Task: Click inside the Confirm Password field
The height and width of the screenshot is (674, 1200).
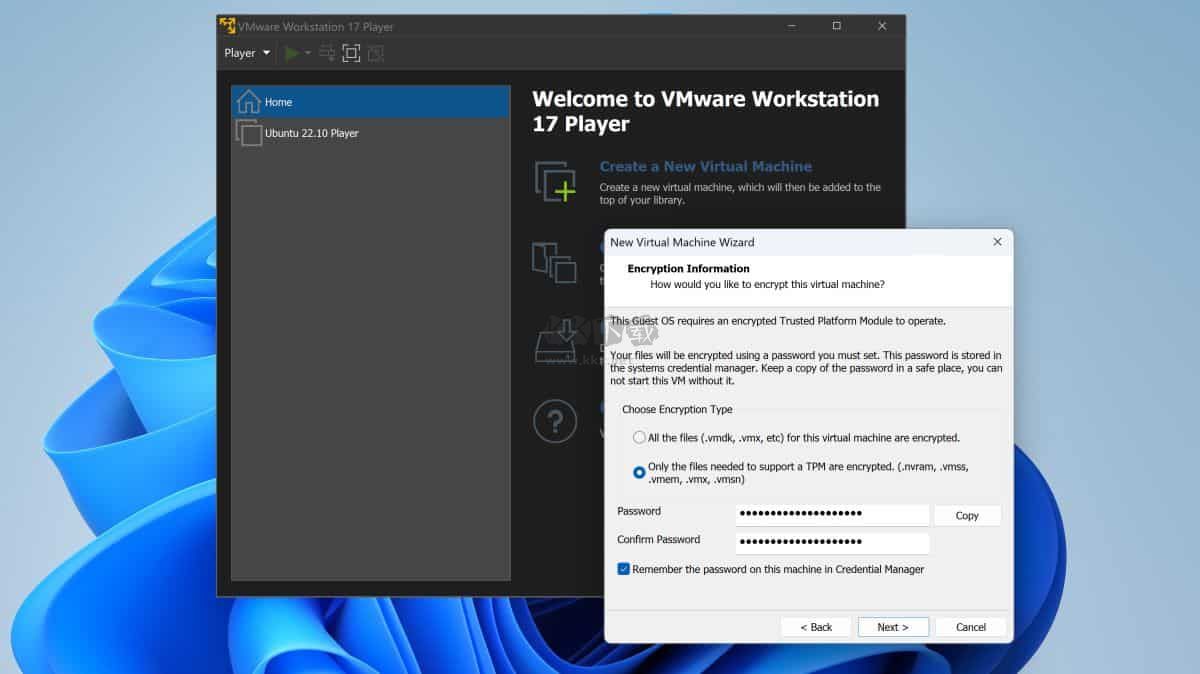Action: (x=830, y=543)
